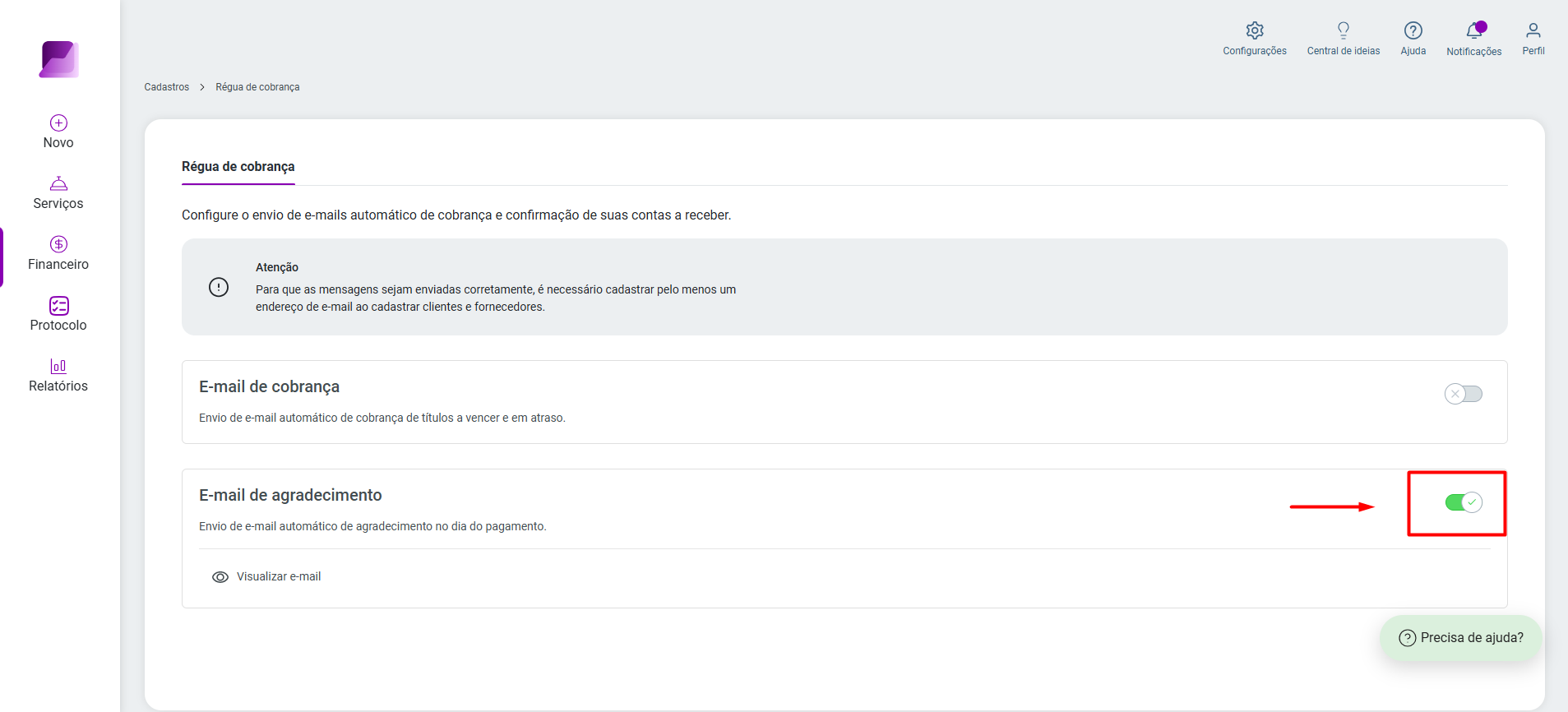Open the Ajuda question mark icon
This screenshot has height=712, width=1568.
pos(1413,30)
